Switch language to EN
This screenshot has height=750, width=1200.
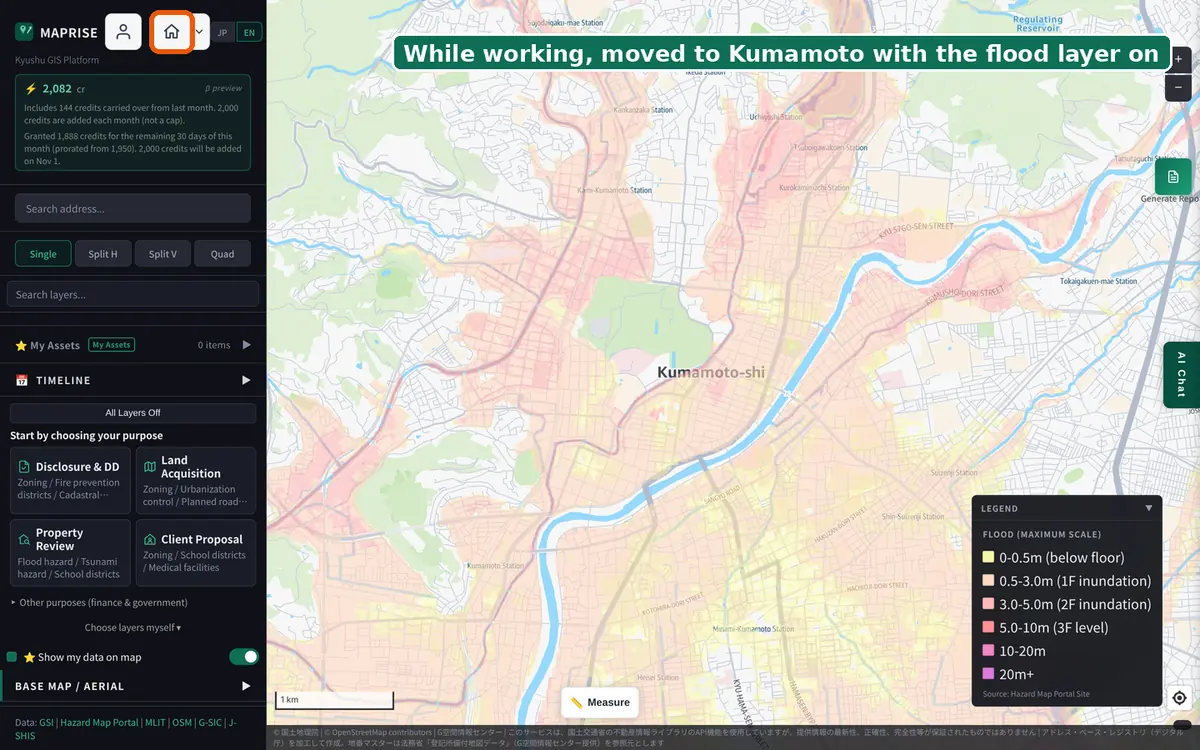249,33
